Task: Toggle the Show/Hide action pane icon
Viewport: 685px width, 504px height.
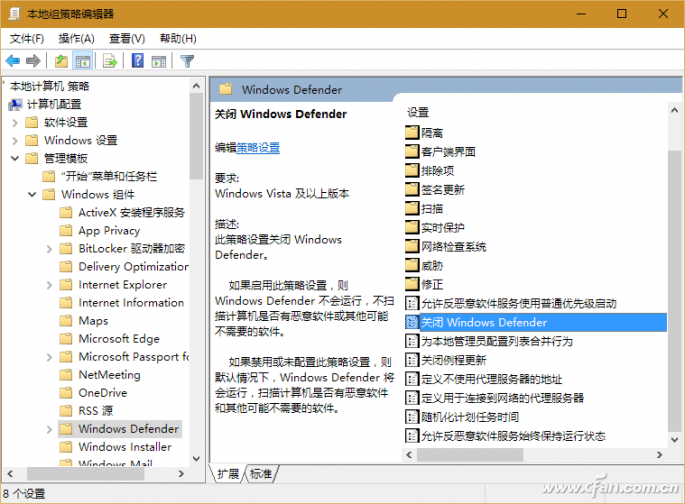Action: 159,61
